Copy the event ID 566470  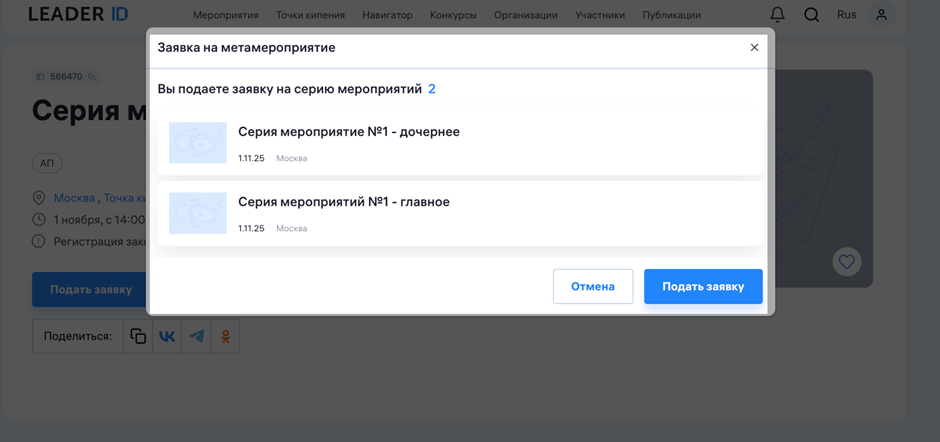pos(92,77)
